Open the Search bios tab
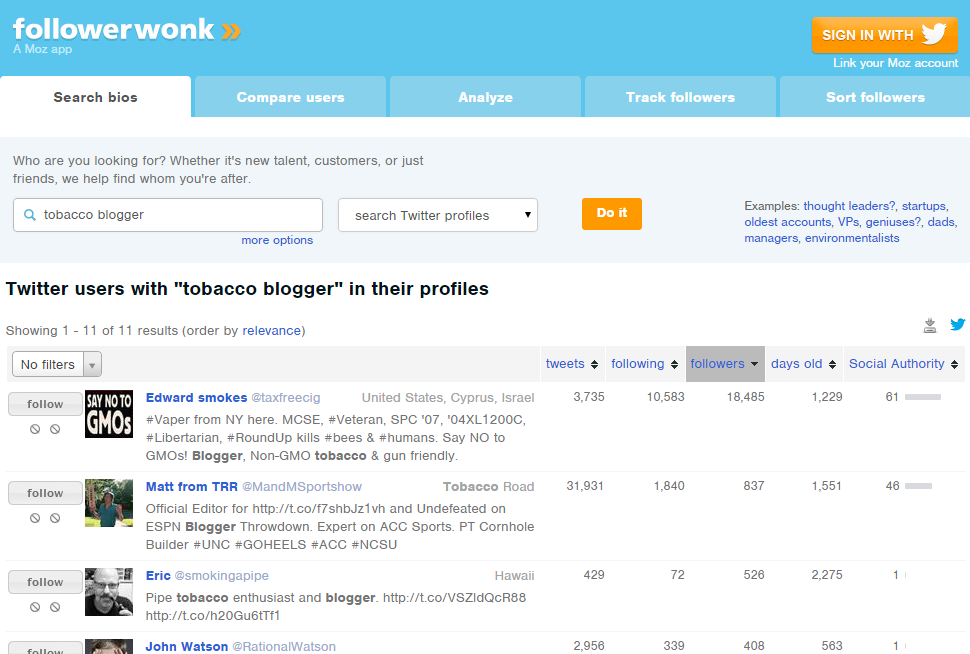The image size is (970, 654). pyautogui.click(x=95, y=97)
